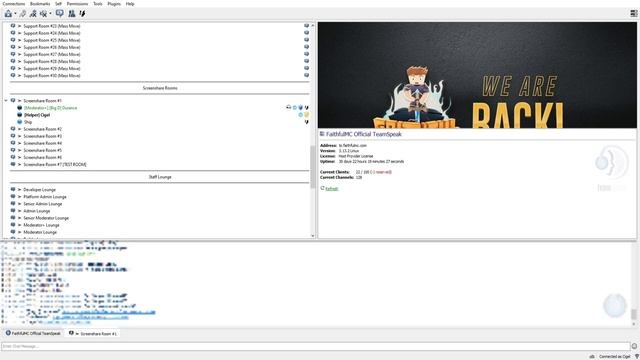Toggle the Away status toolbar icon

click(x=33, y=13)
